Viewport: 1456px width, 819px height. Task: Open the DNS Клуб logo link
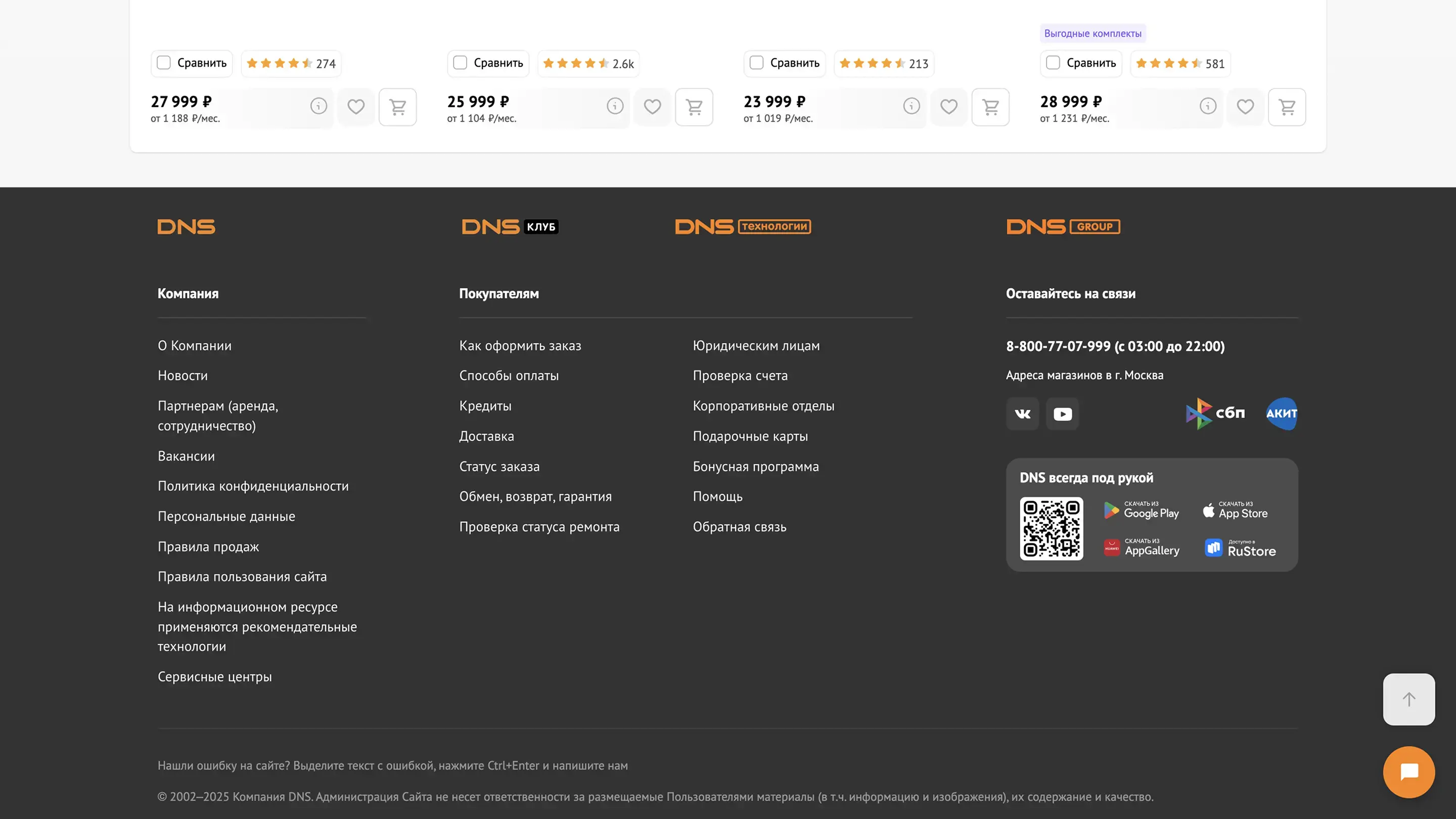(x=510, y=226)
